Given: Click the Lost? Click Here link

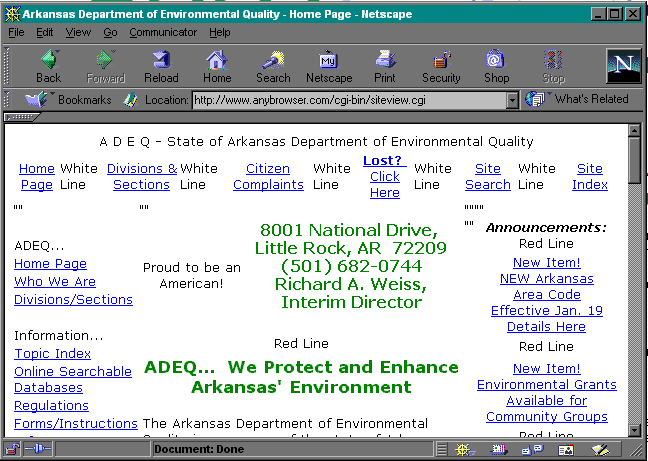Looking at the screenshot, I should (x=384, y=176).
